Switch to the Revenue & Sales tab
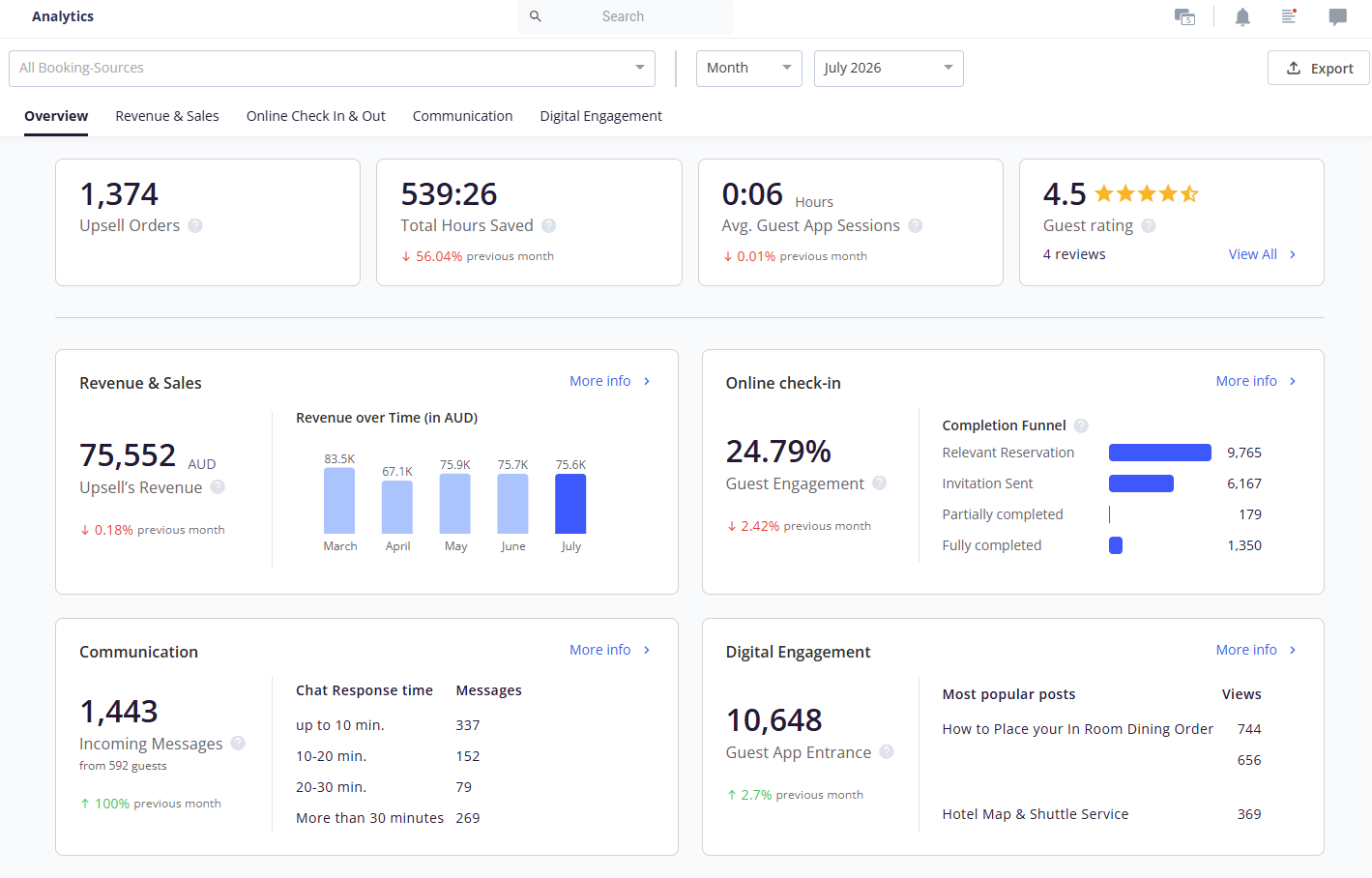 [167, 116]
